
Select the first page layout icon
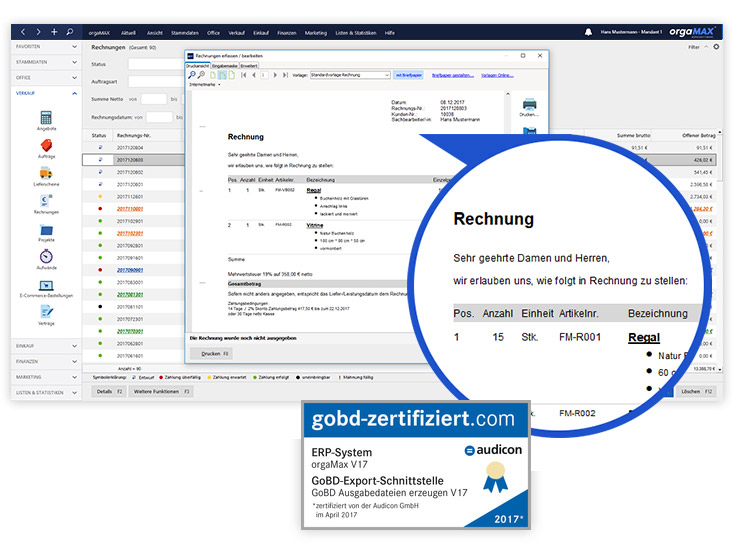point(213,75)
